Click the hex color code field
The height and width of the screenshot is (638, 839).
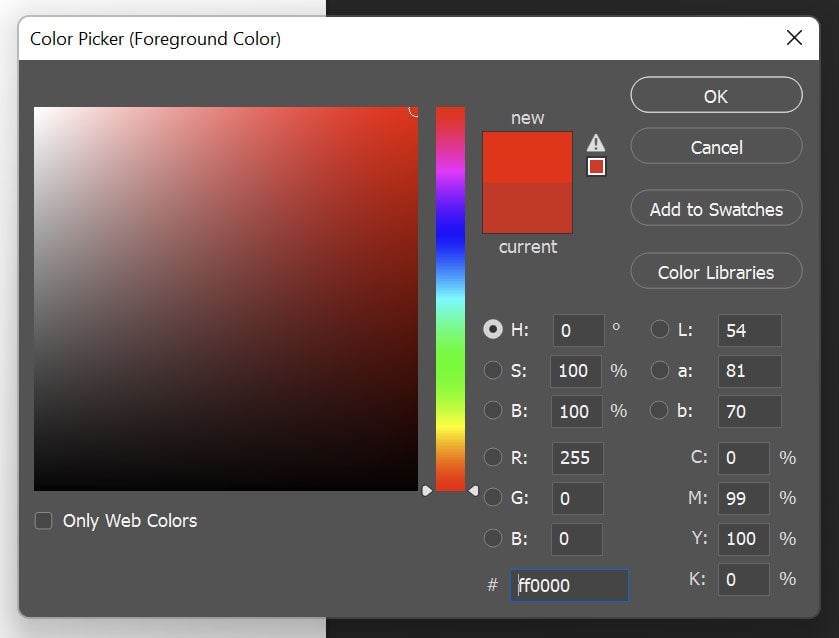click(x=570, y=585)
